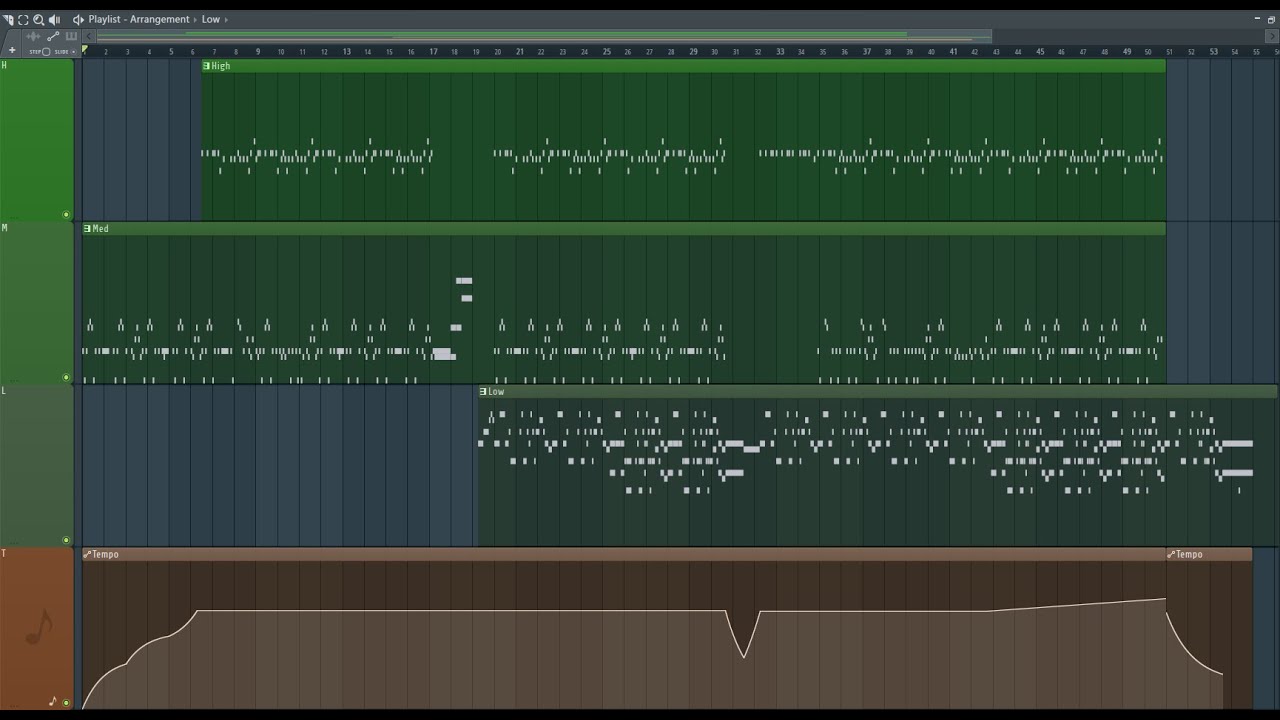Select the H track header
Viewport: 1280px width, 720px height.
click(x=37, y=140)
